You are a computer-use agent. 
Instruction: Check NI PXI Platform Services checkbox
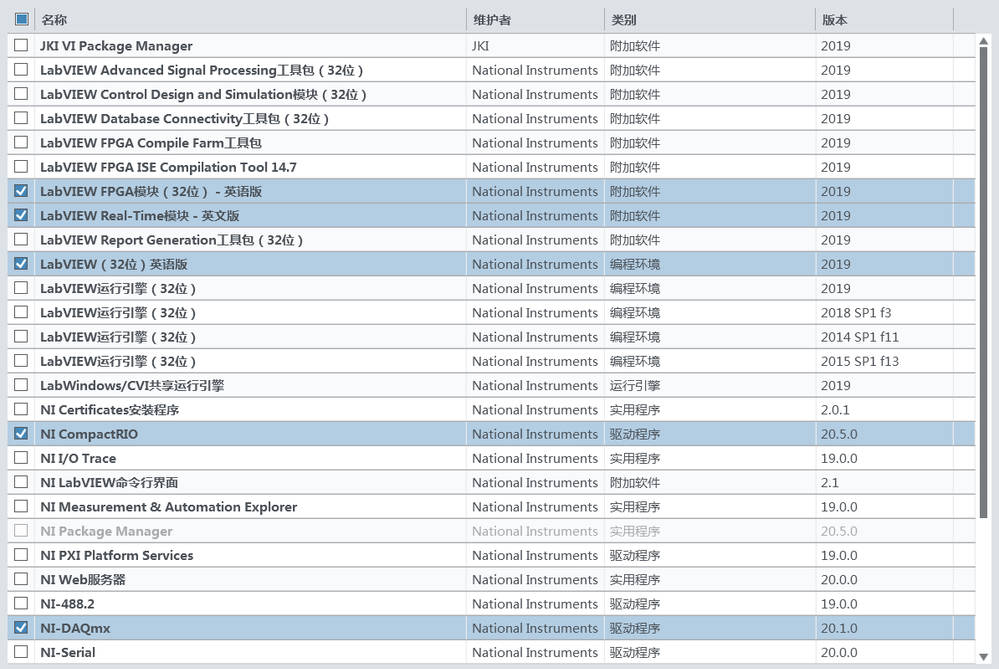click(x=21, y=555)
